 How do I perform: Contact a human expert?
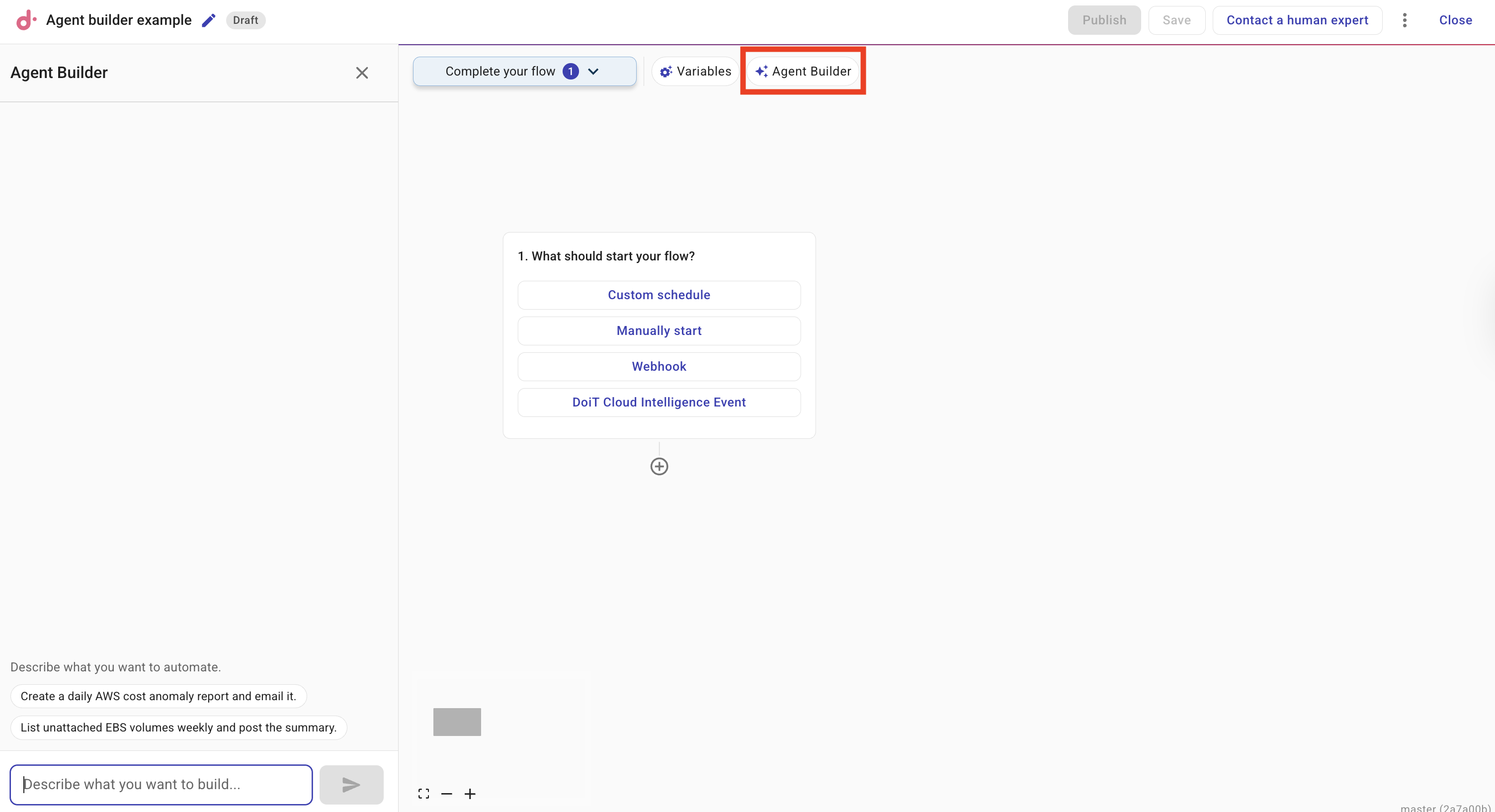[1298, 20]
